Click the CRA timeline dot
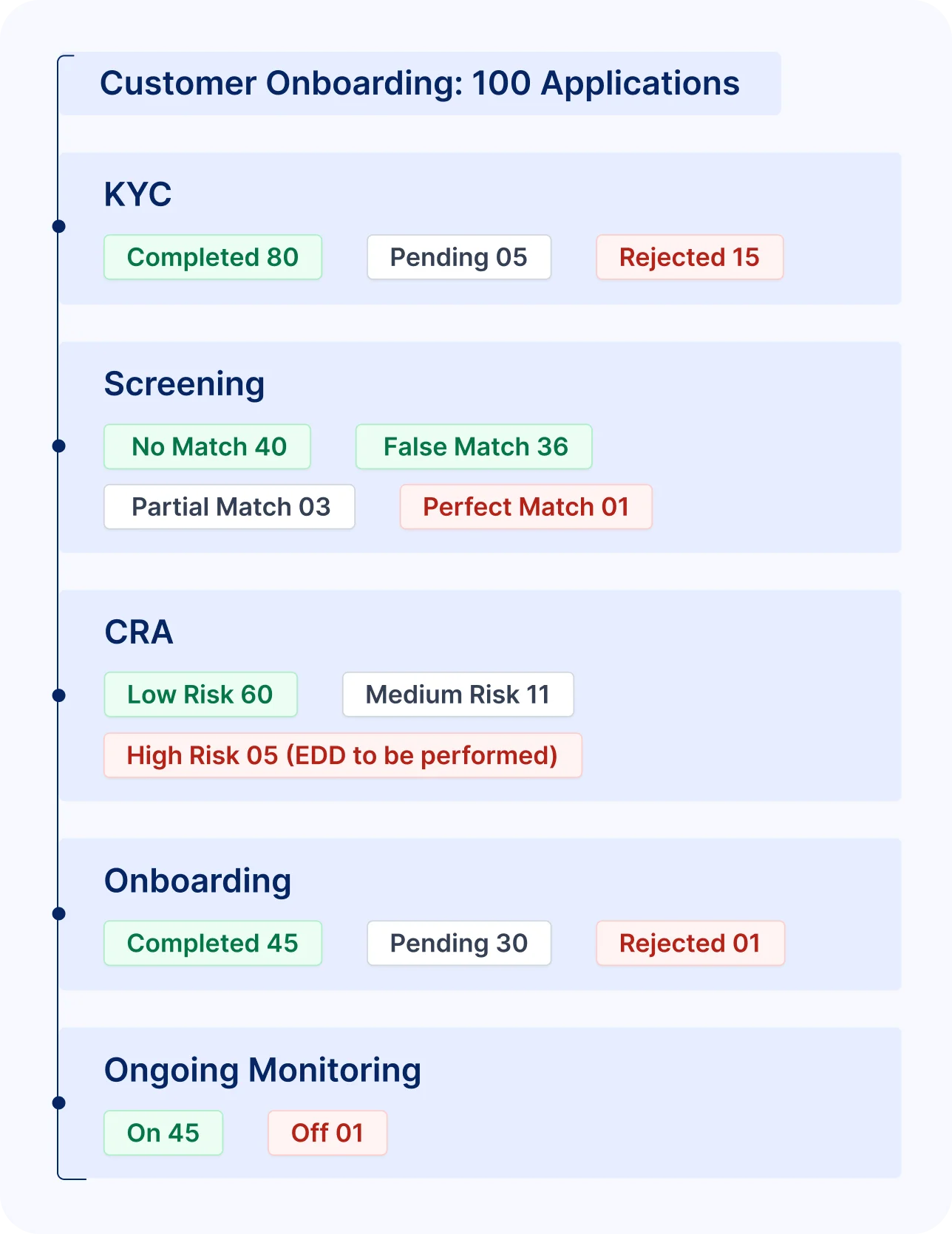The height and width of the screenshot is (1234, 952). pyautogui.click(x=59, y=695)
